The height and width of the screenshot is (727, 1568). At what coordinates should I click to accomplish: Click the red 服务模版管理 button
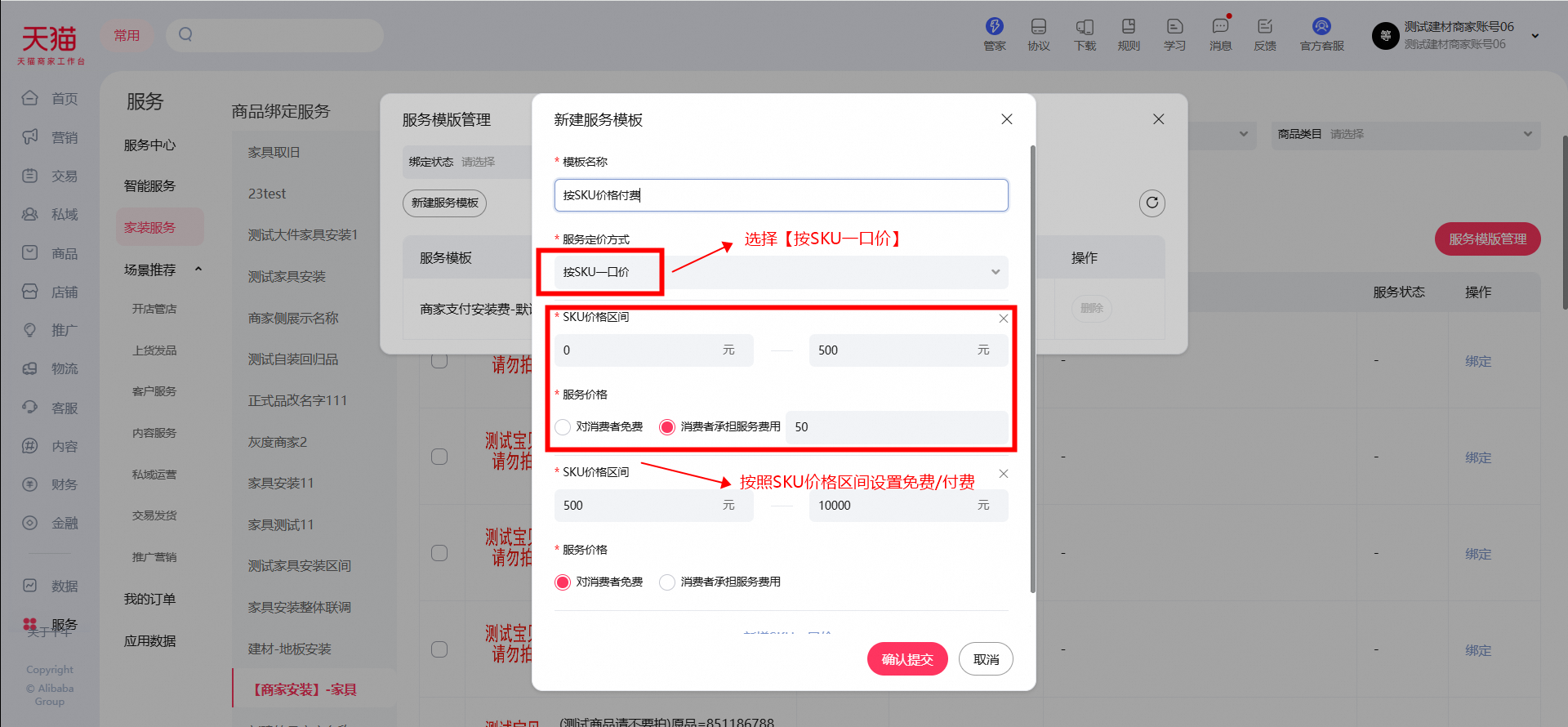tap(1487, 239)
